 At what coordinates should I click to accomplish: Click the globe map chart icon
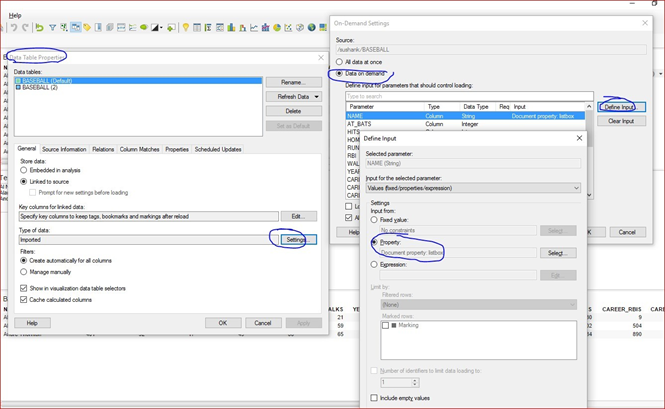pyautogui.click(x=311, y=28)
